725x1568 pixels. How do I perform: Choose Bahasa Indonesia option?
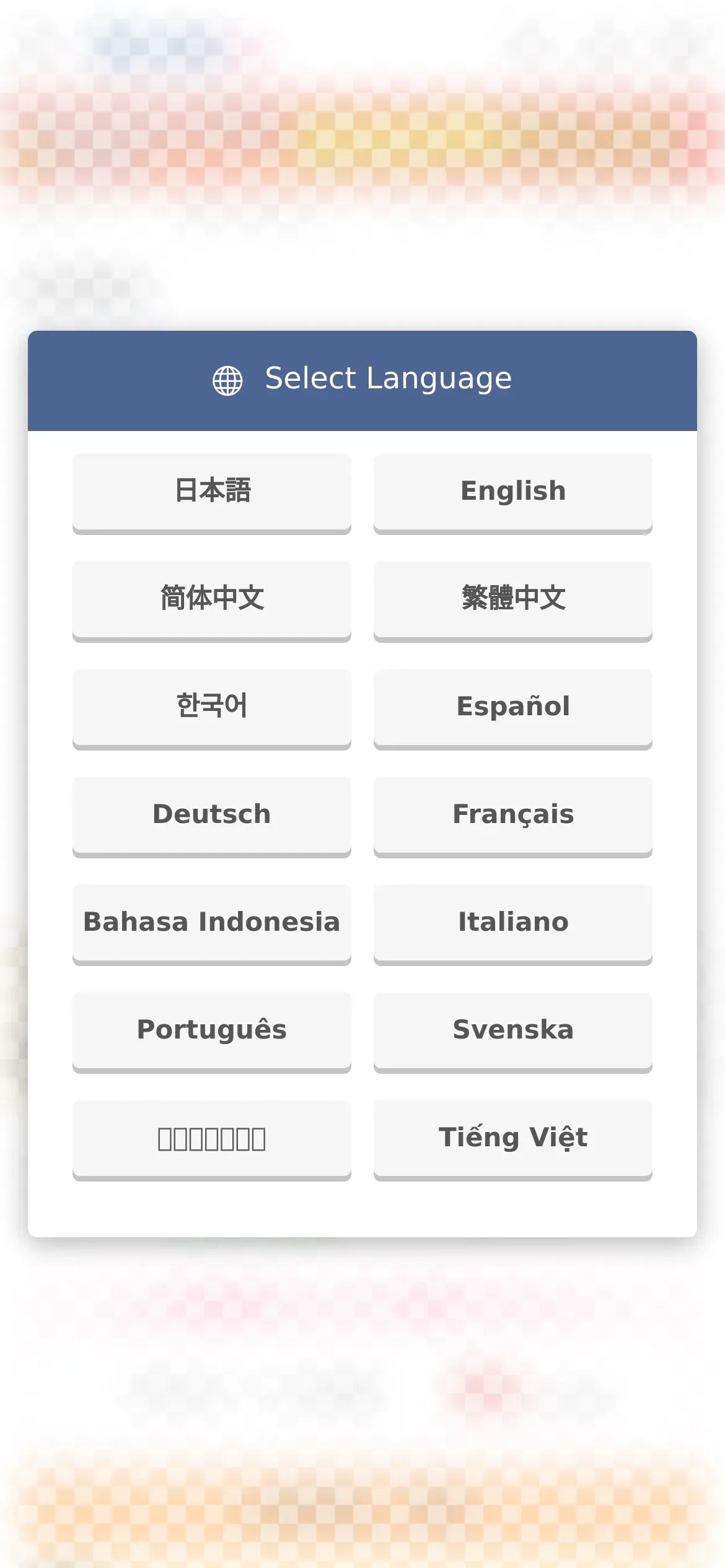(212, 925)
